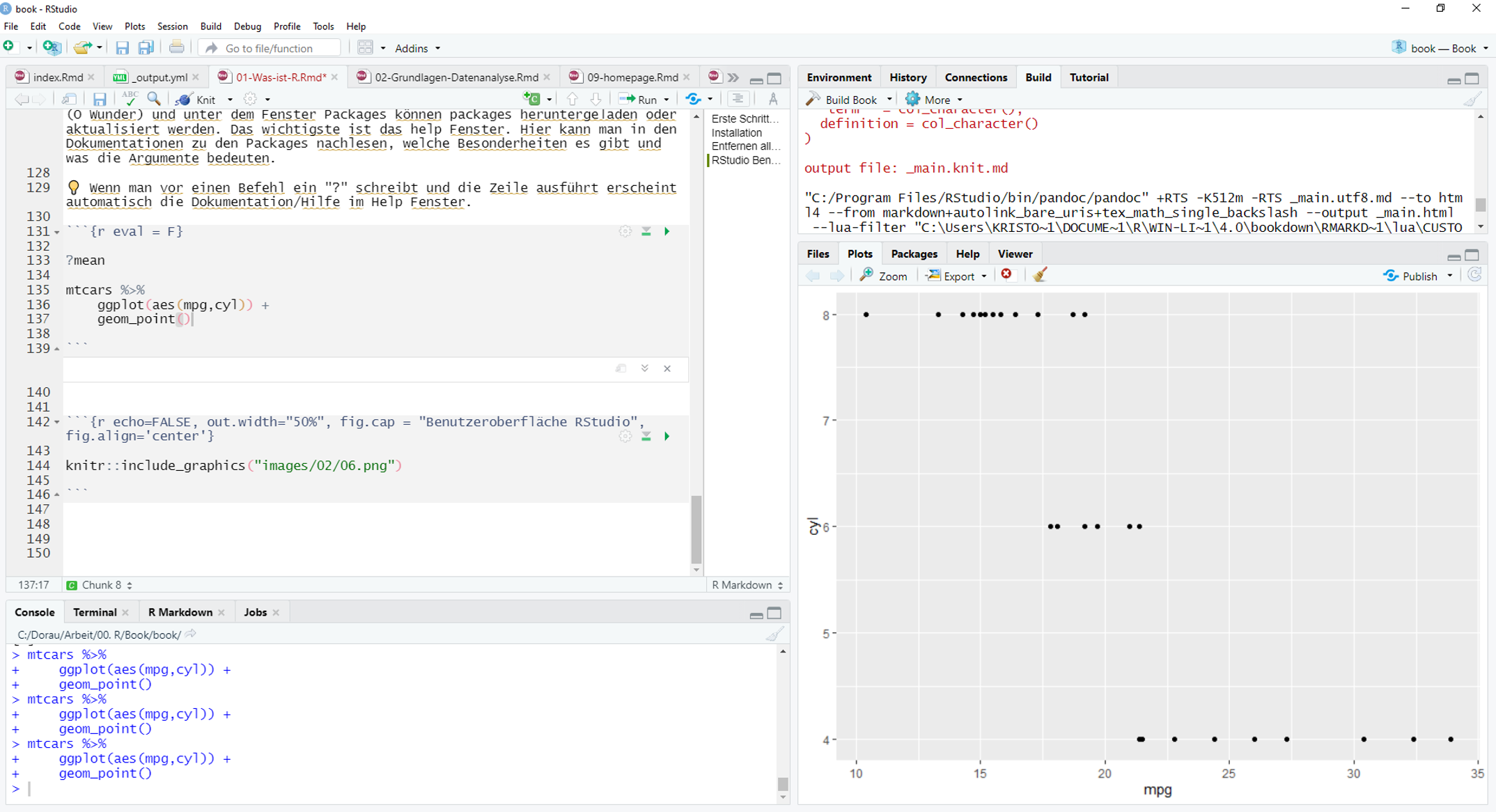
Task: Run the include_graphics chunk play arrow
Action: point(667,436)
